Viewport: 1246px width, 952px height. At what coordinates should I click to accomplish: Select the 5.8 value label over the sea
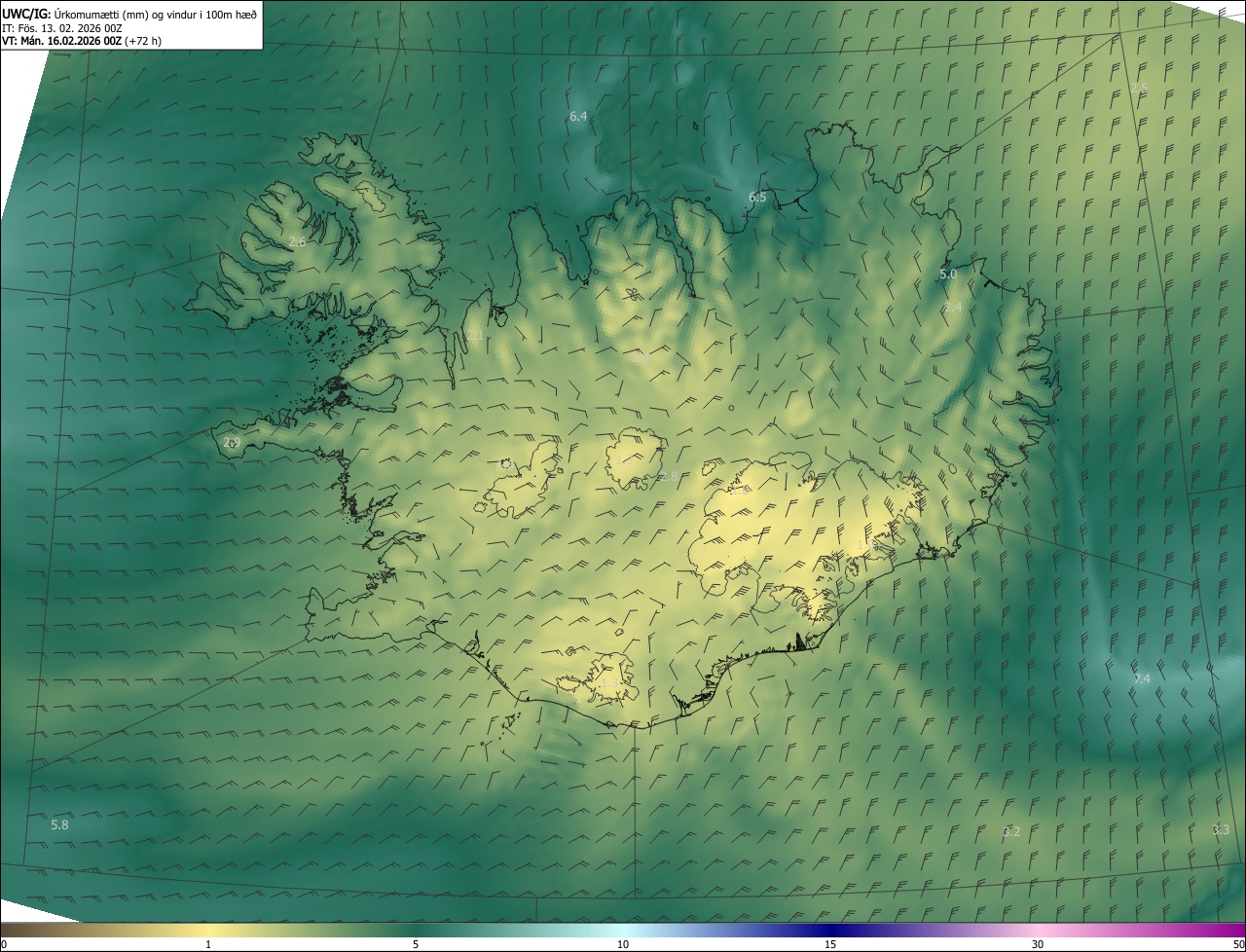(x=59, y=824)
